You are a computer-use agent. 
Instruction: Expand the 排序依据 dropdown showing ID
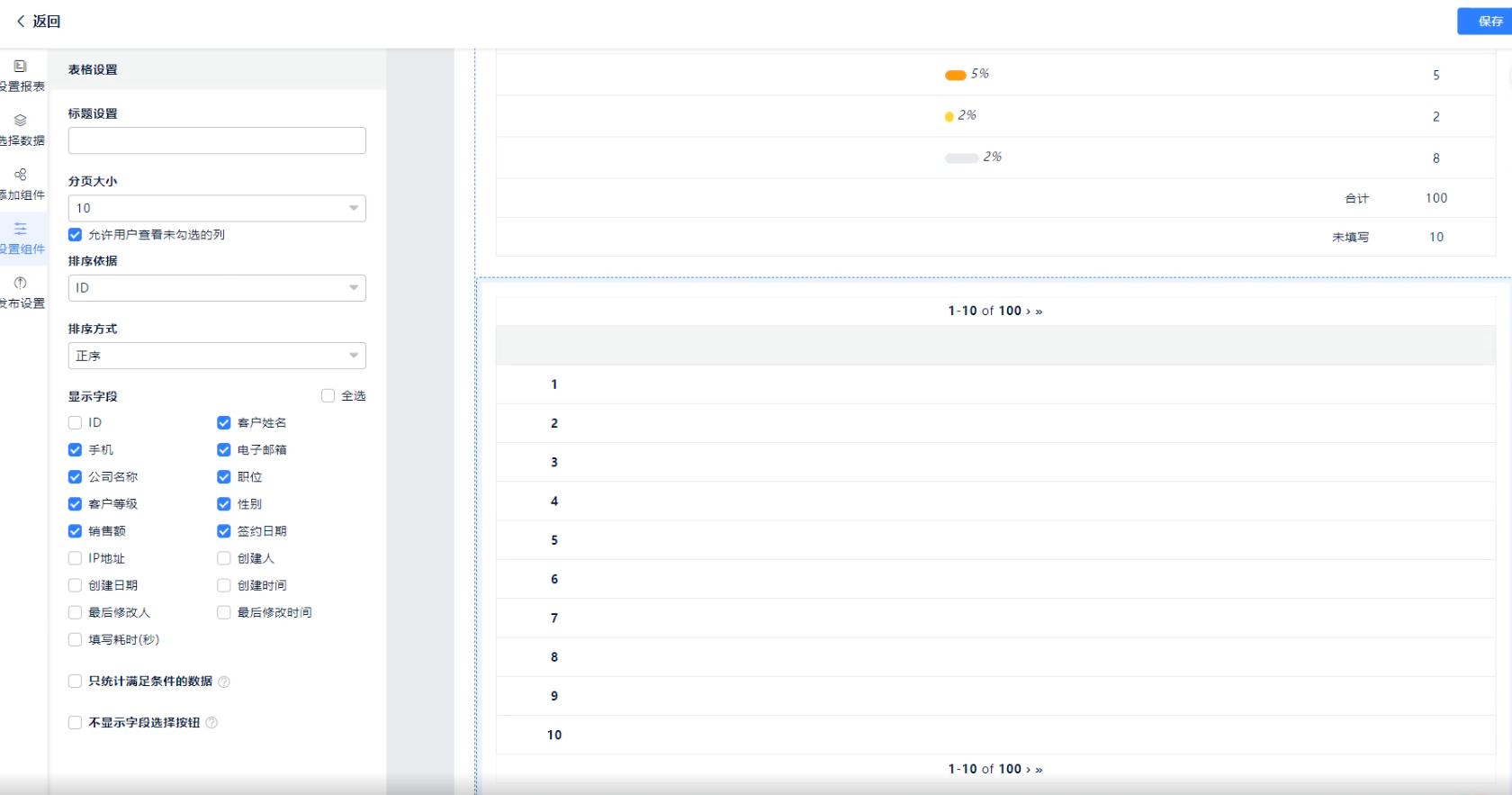point(217,288)
